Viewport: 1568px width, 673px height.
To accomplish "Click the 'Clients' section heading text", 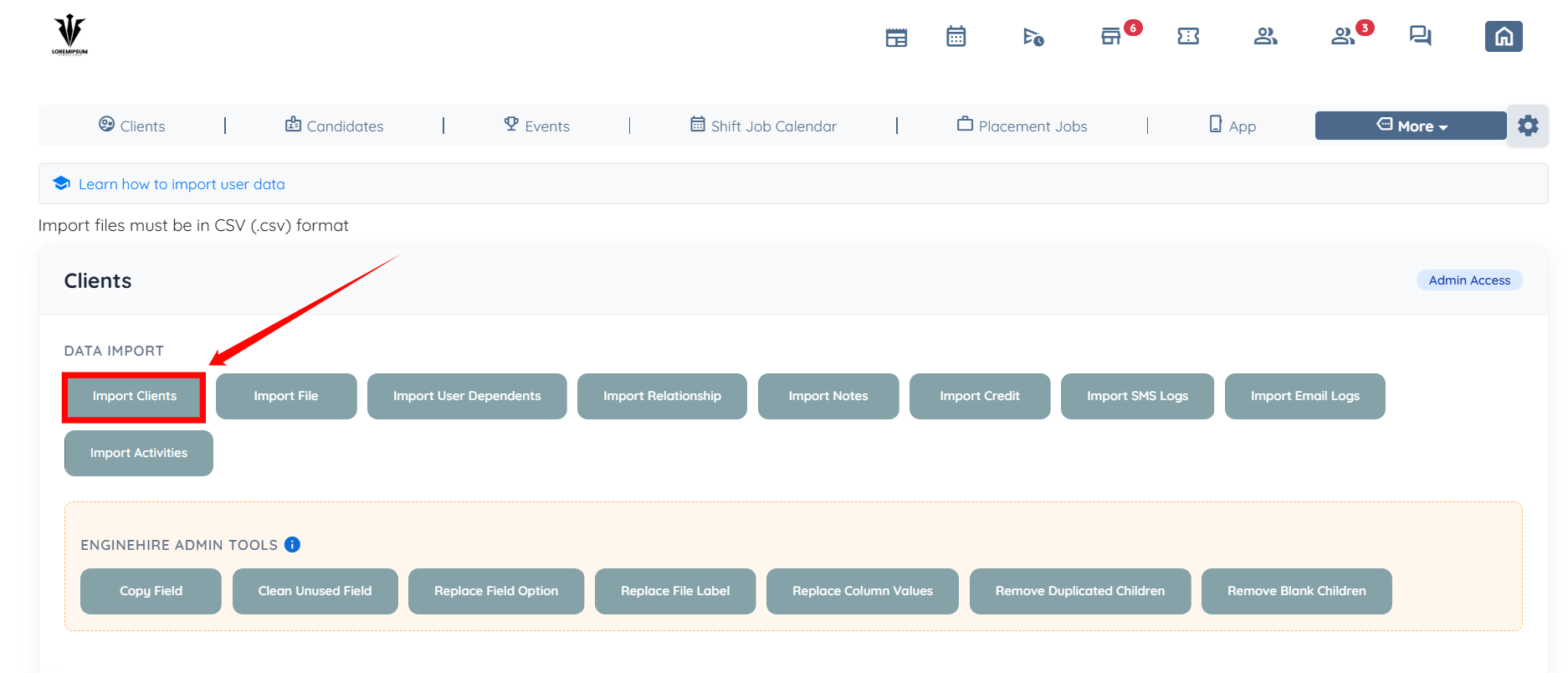I will pyautogui.click(x=98, y=281).
